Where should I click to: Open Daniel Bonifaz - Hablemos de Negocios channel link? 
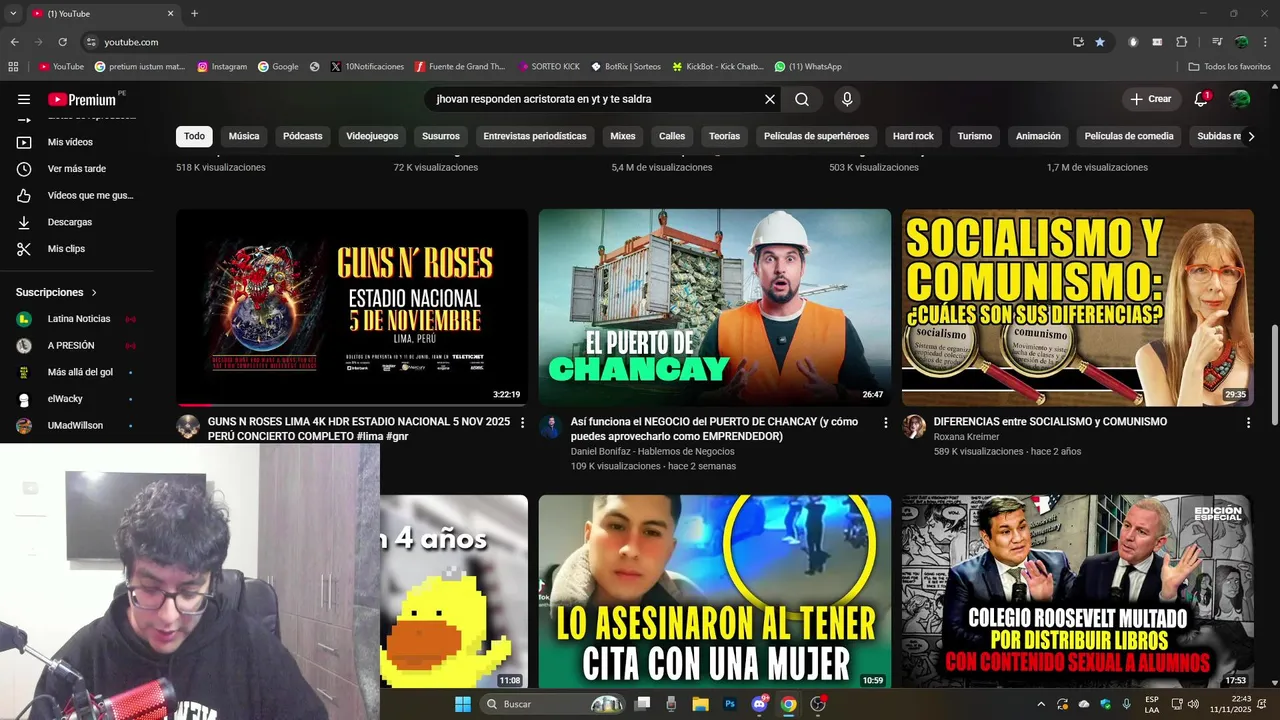(x=652, y=452)
